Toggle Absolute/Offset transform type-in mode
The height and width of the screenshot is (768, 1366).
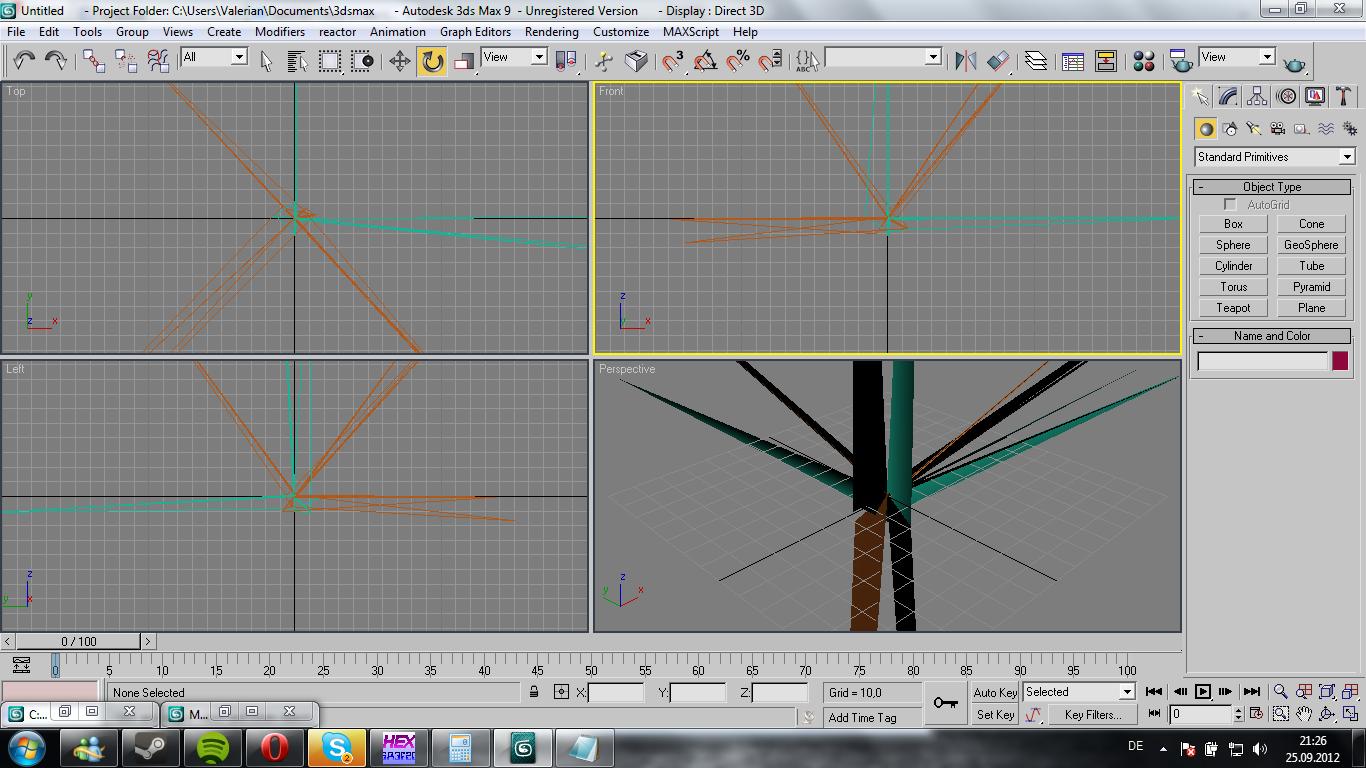click(561, 692)
